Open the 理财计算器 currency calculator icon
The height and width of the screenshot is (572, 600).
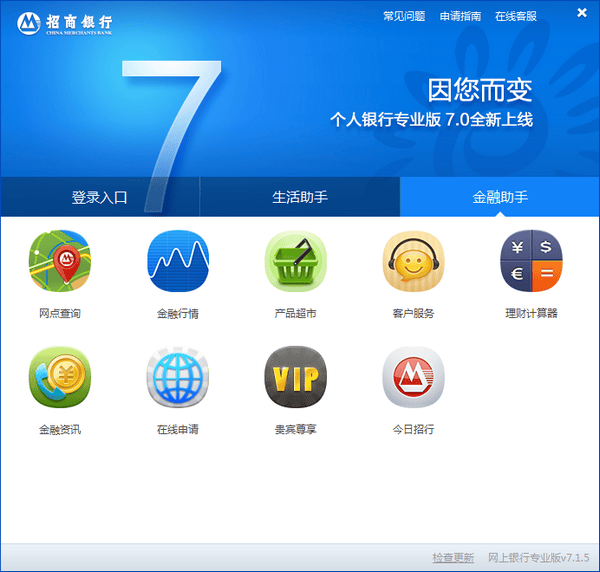pyautogui.click(x=531, y=262)
